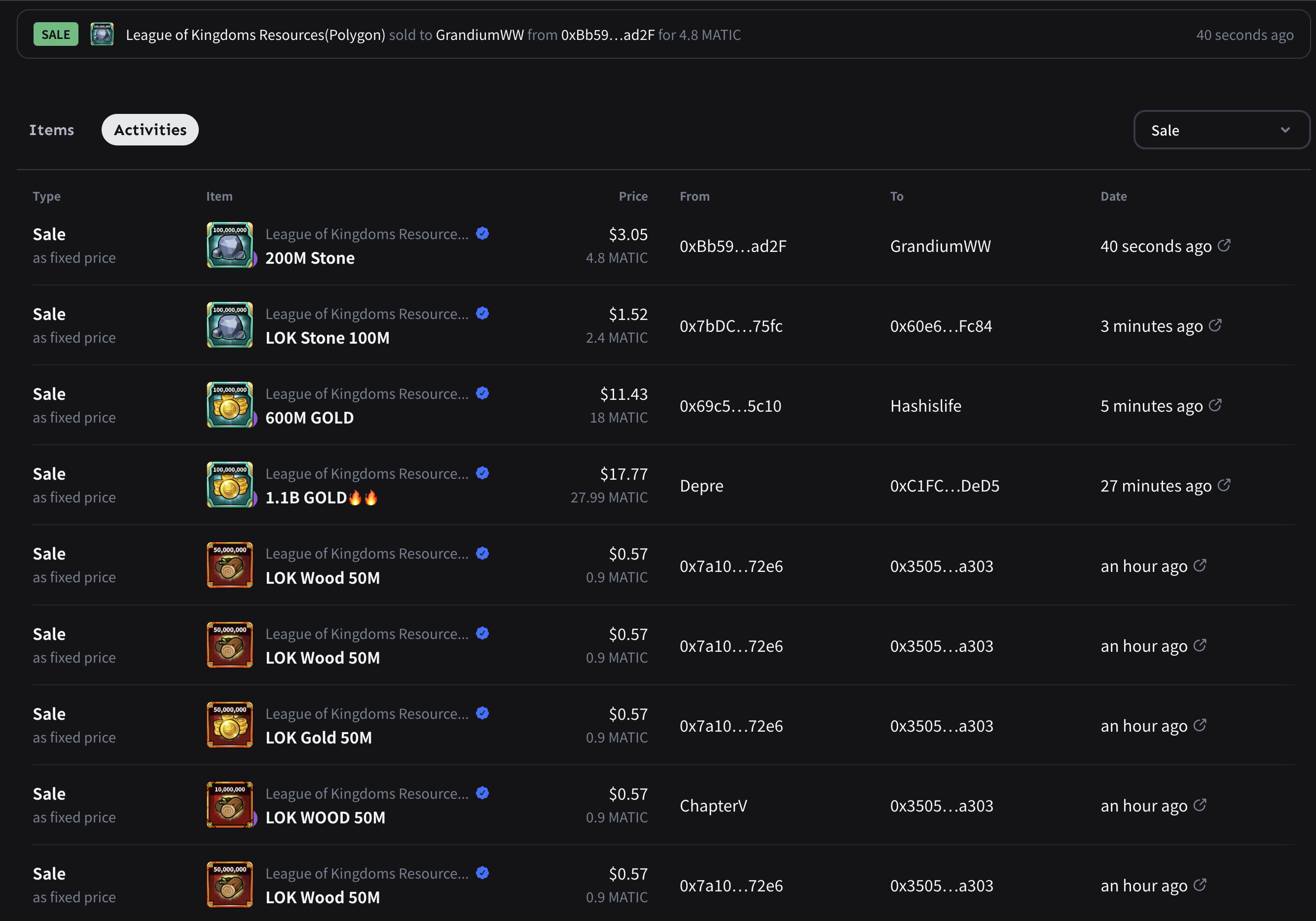
Task: Open buyer address 0x60e6...Fc84
Action: click(x=941, y=326)
